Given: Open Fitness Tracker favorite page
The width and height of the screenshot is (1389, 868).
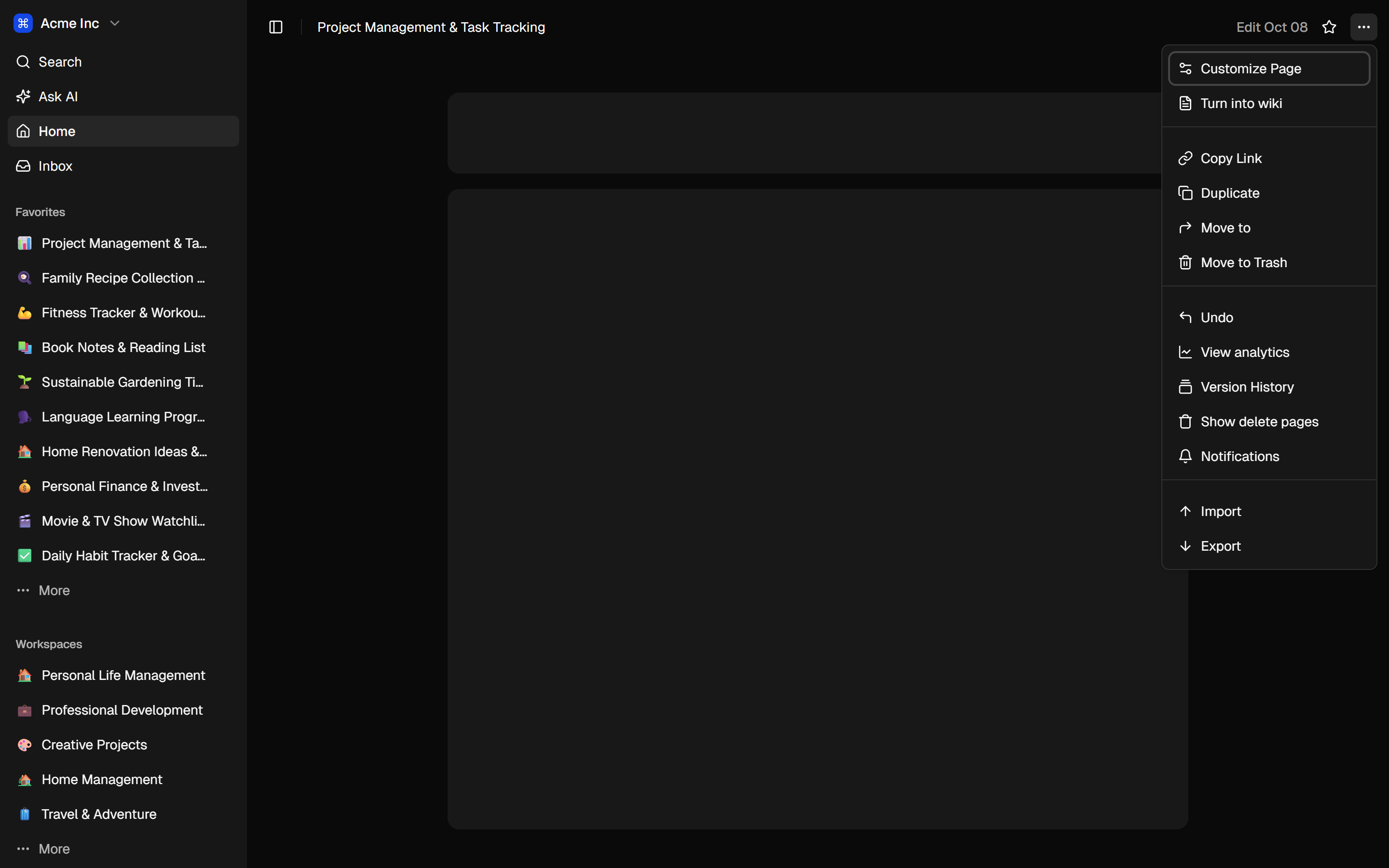Looking at the screenshot, I should coord(123,313).
